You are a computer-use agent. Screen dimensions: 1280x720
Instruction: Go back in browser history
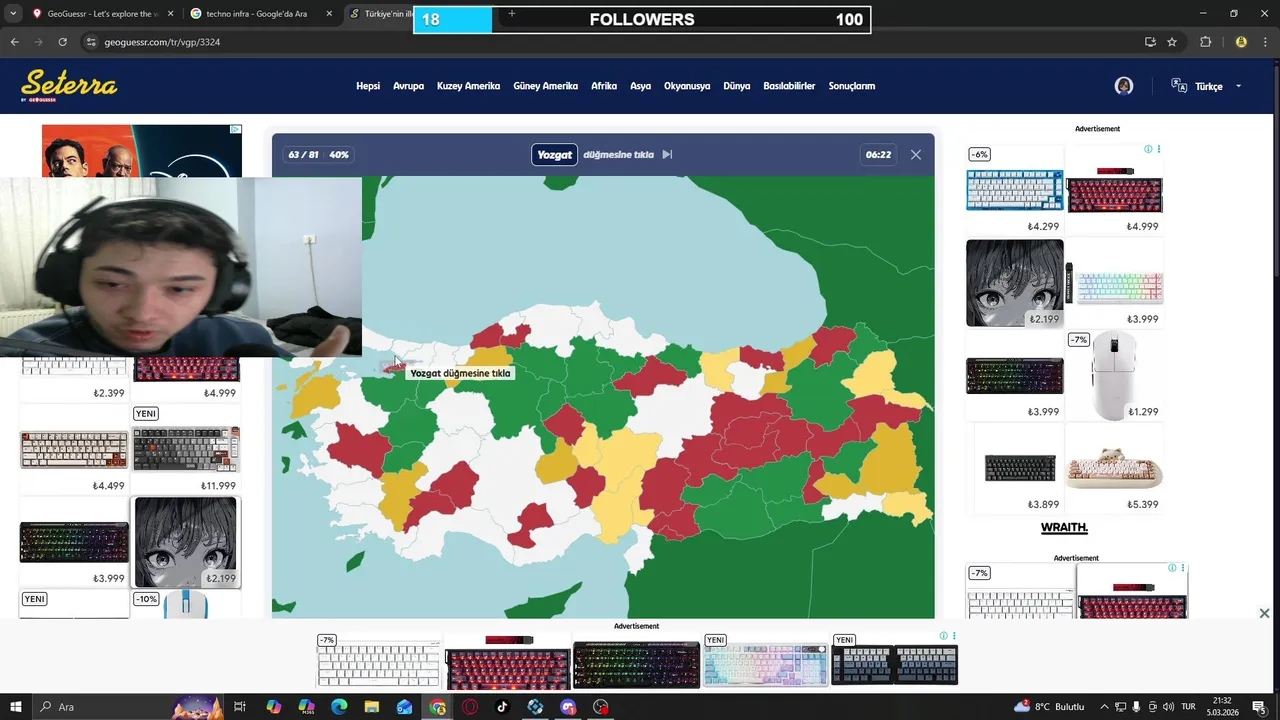click(14, 42)
